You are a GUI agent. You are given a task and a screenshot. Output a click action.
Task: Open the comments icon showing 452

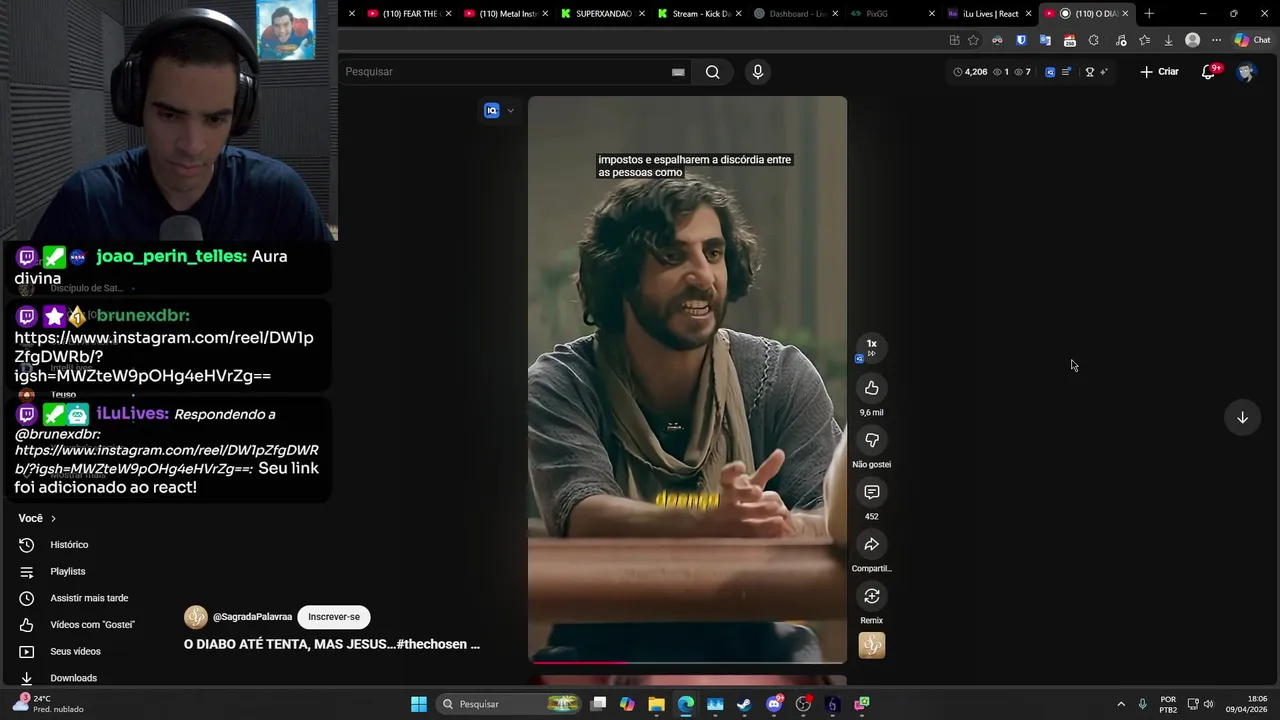pyautogui.click(x=871, y=492)
